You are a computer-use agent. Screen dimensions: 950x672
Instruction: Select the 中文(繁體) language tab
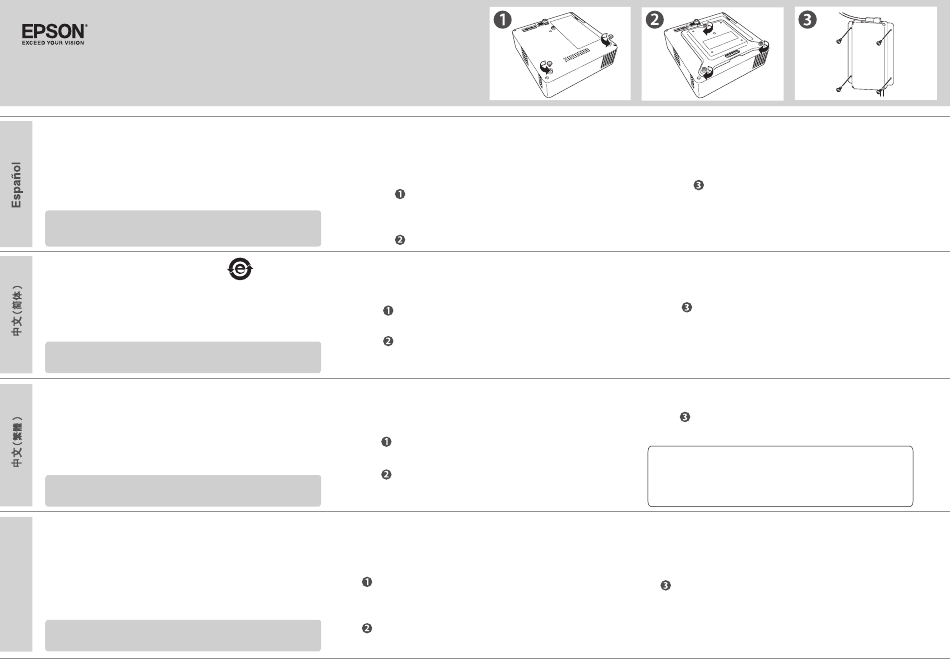tap(16, 445)
